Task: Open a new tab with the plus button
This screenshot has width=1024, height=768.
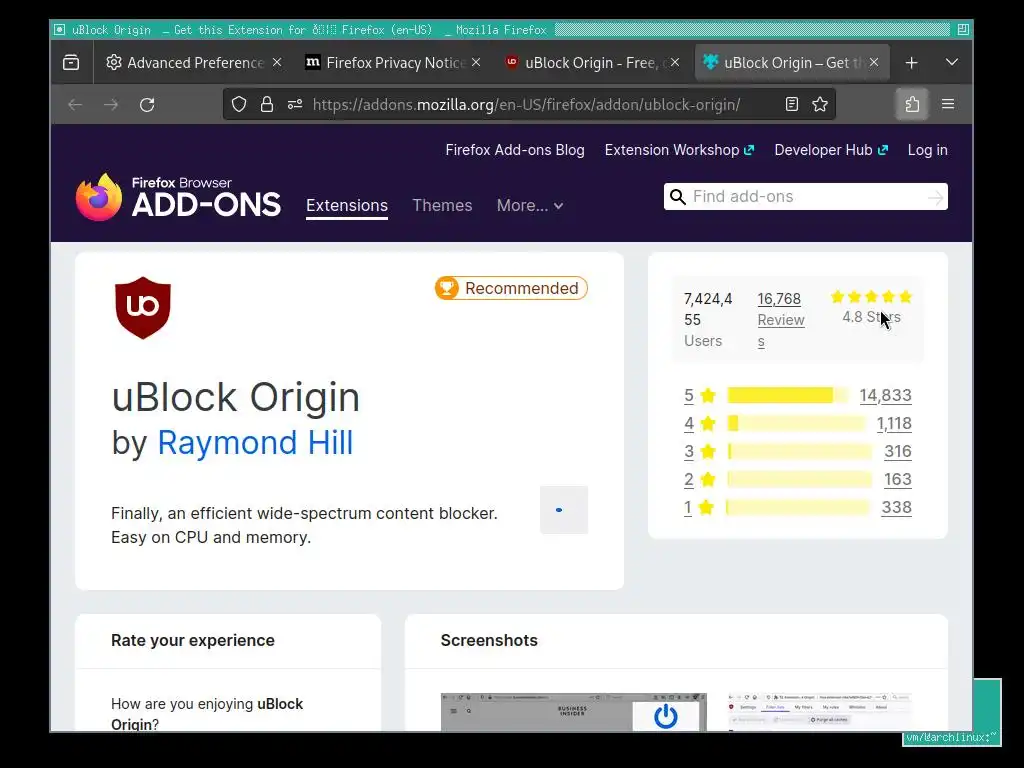Action: (912, 63)
